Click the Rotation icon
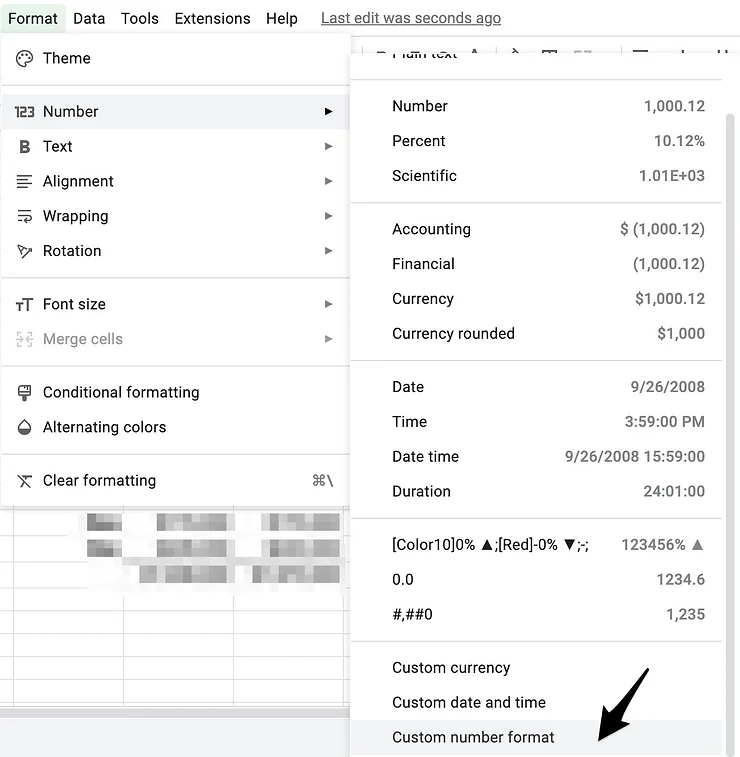 tap(25, 252)
